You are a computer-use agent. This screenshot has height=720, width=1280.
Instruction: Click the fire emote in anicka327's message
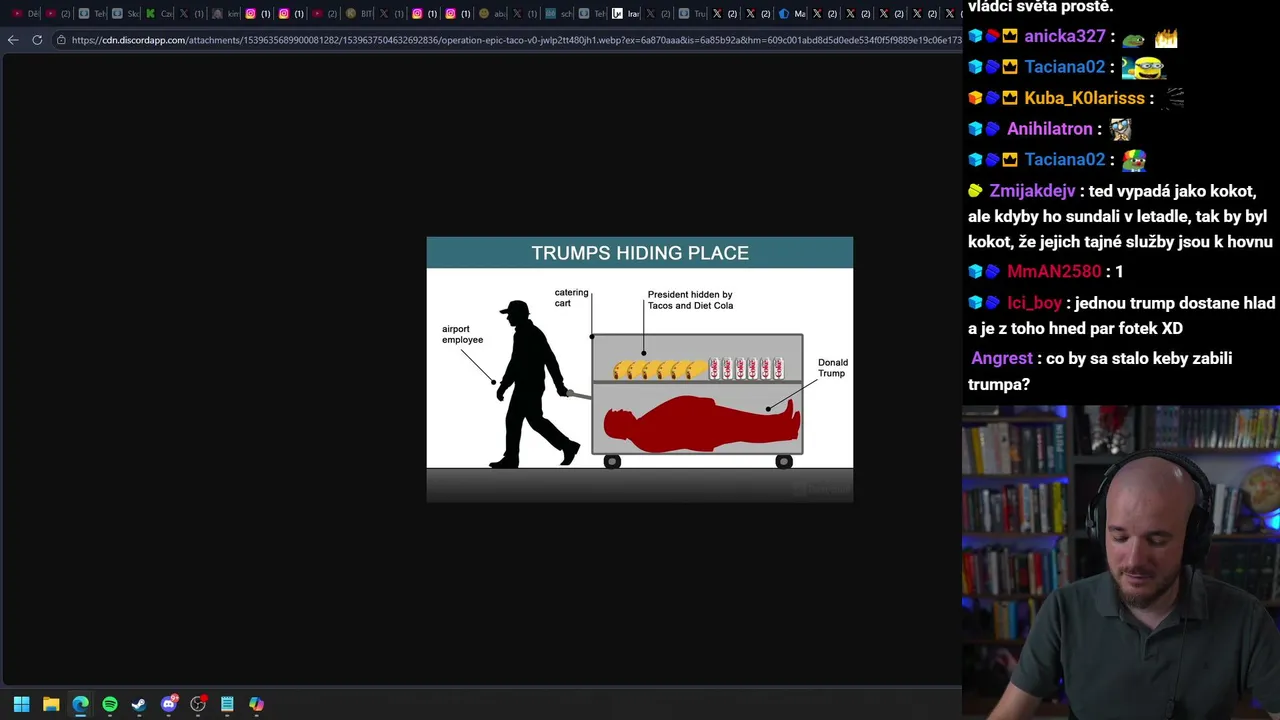1166,38
